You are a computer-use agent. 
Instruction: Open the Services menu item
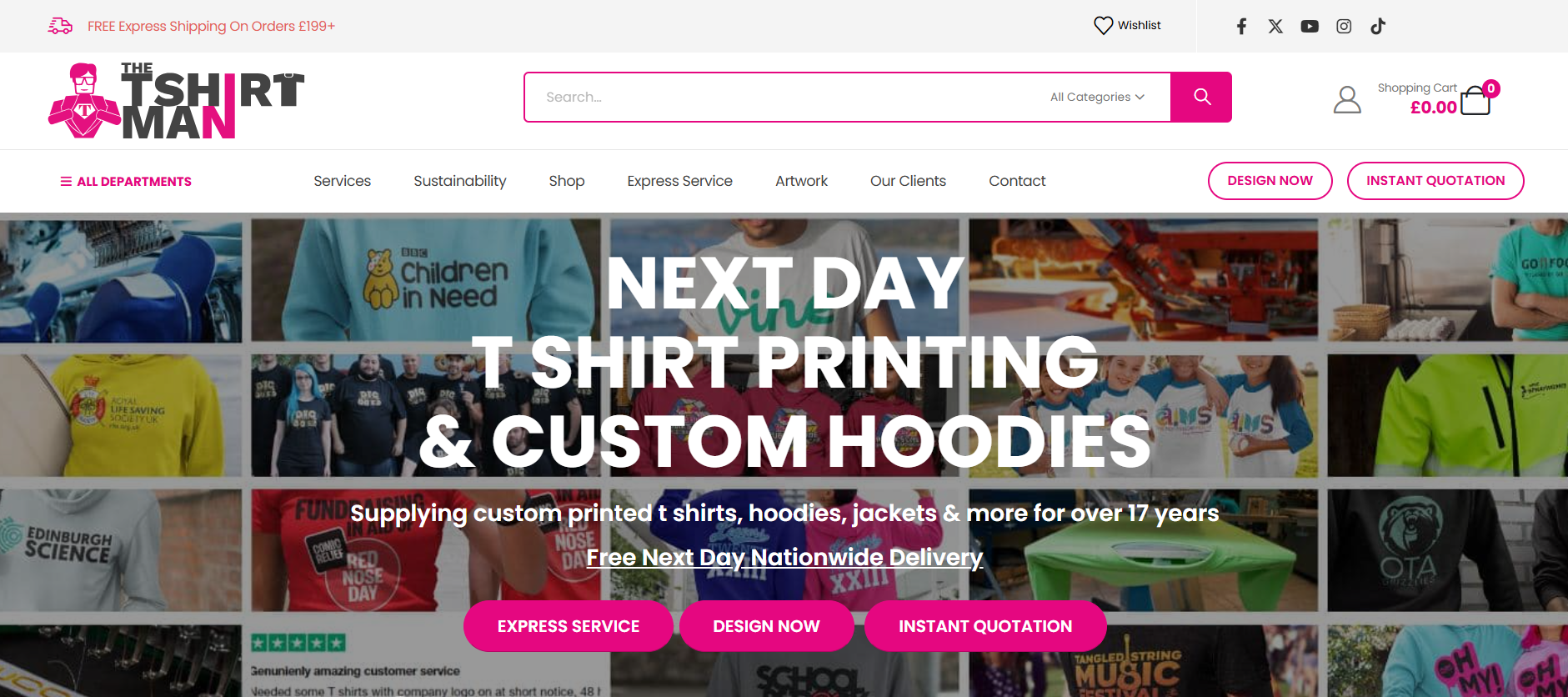click(x=342, y=181)
